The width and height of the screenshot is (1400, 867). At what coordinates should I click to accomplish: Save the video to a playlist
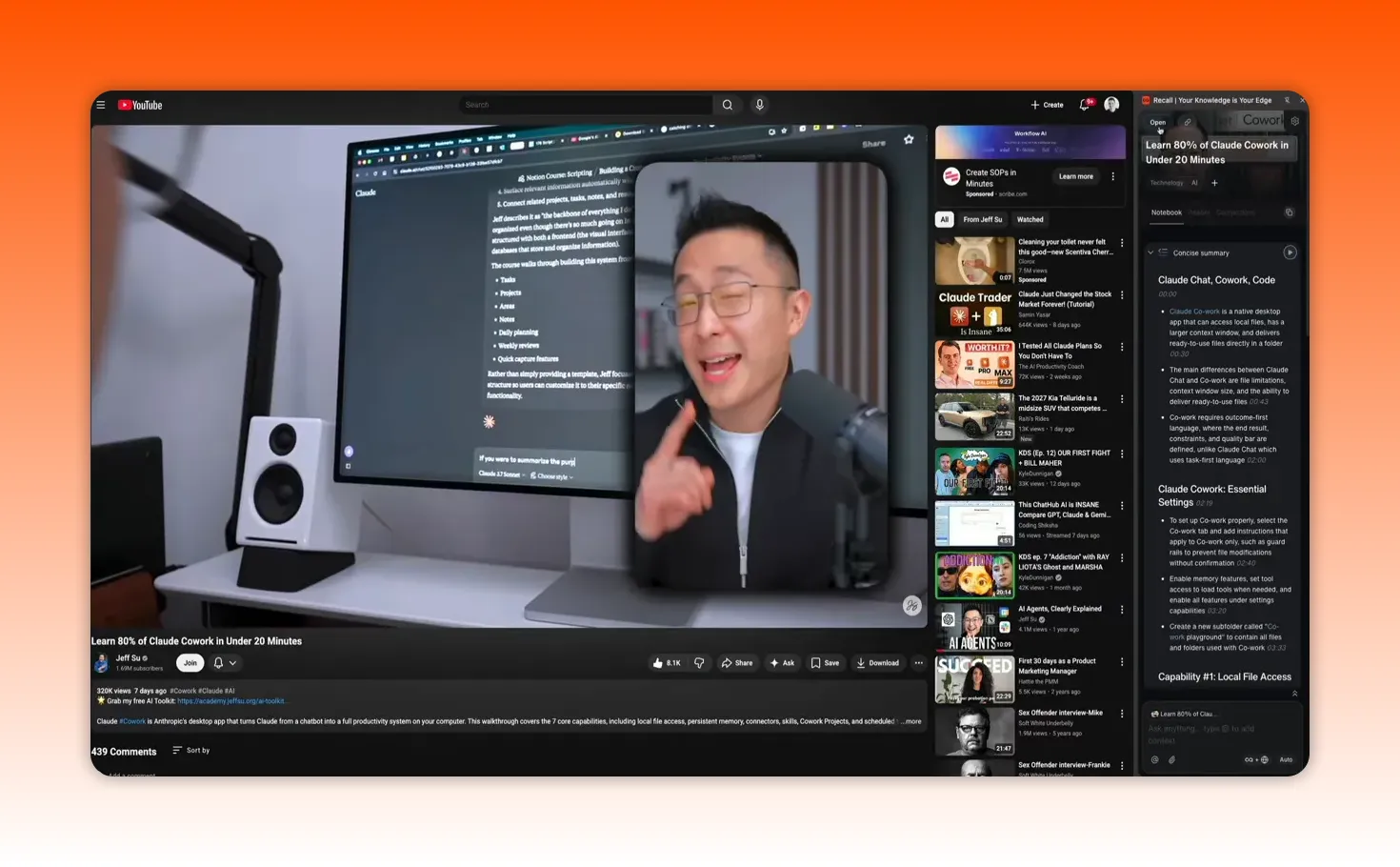coord(825,663)
